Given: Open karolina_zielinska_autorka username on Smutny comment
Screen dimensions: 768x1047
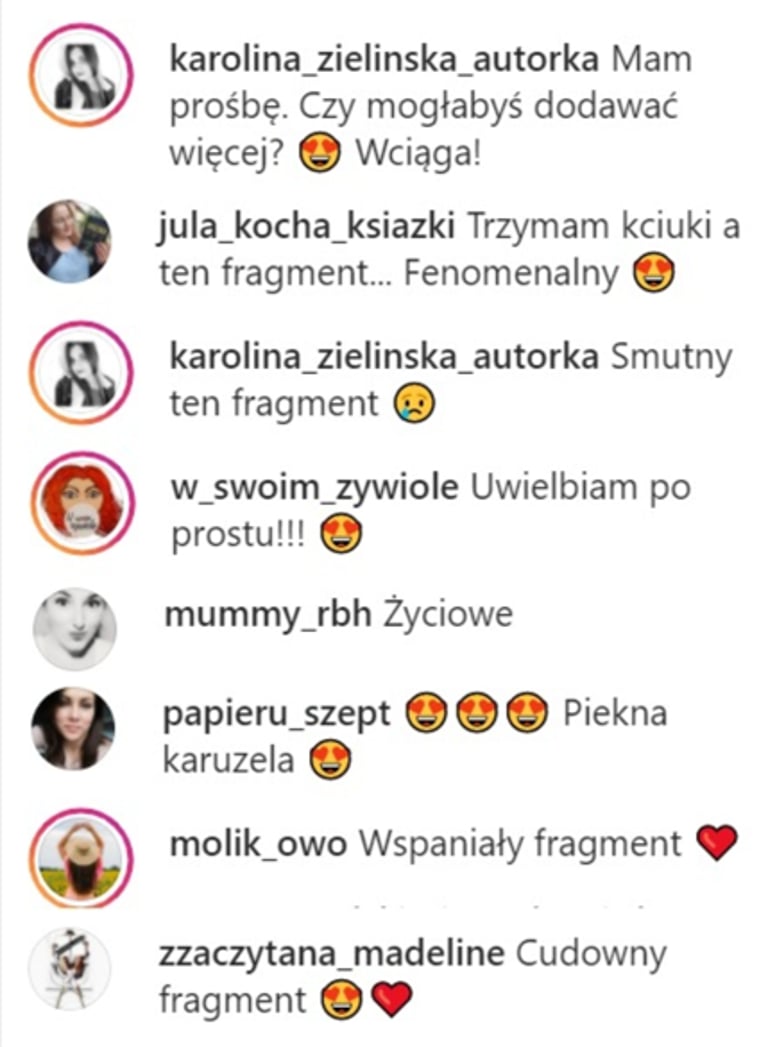Looking at the screenshot, I should click(x=384, y=357).
